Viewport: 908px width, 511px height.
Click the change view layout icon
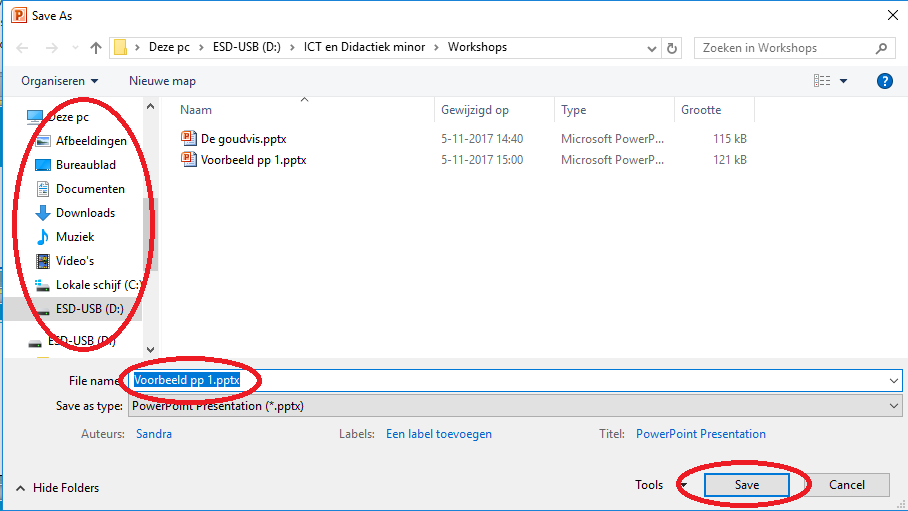[822, 81]
